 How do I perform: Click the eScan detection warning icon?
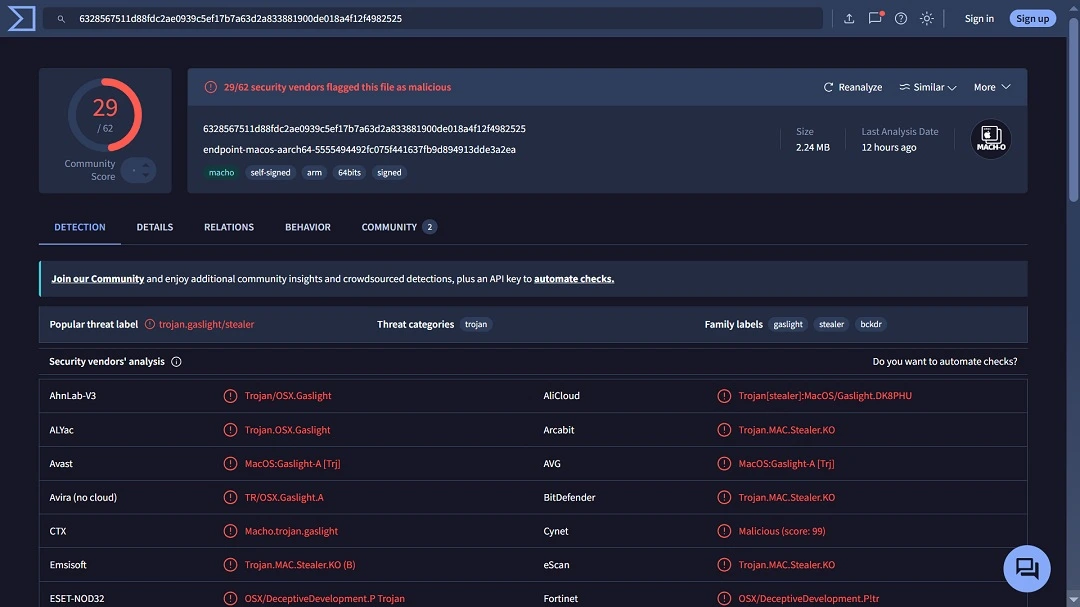[x=724, y=565]
